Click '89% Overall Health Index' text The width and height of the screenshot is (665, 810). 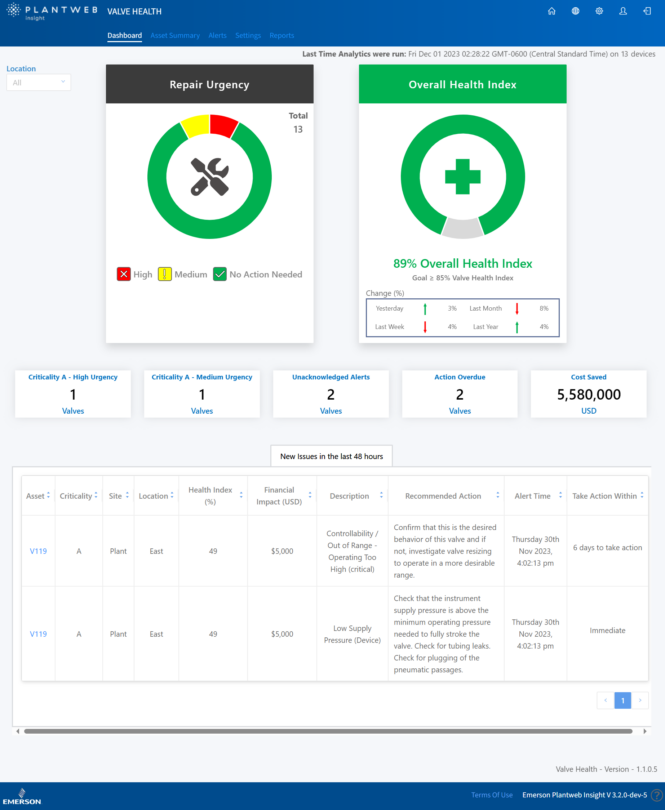(462, 263)
